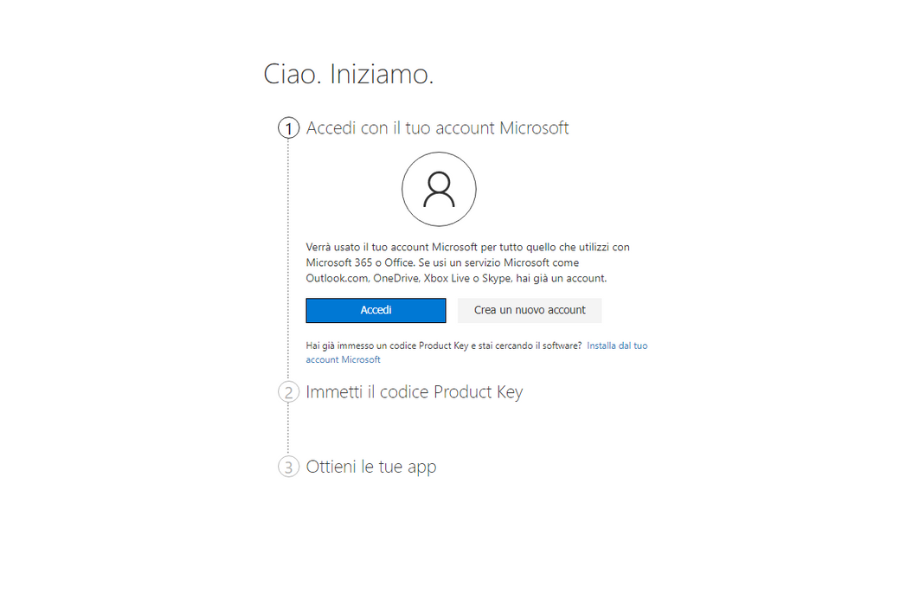Click Accedi con il tuo account Microsoft heading
Viewport: 900px width, 601px height.
point(437,128)
